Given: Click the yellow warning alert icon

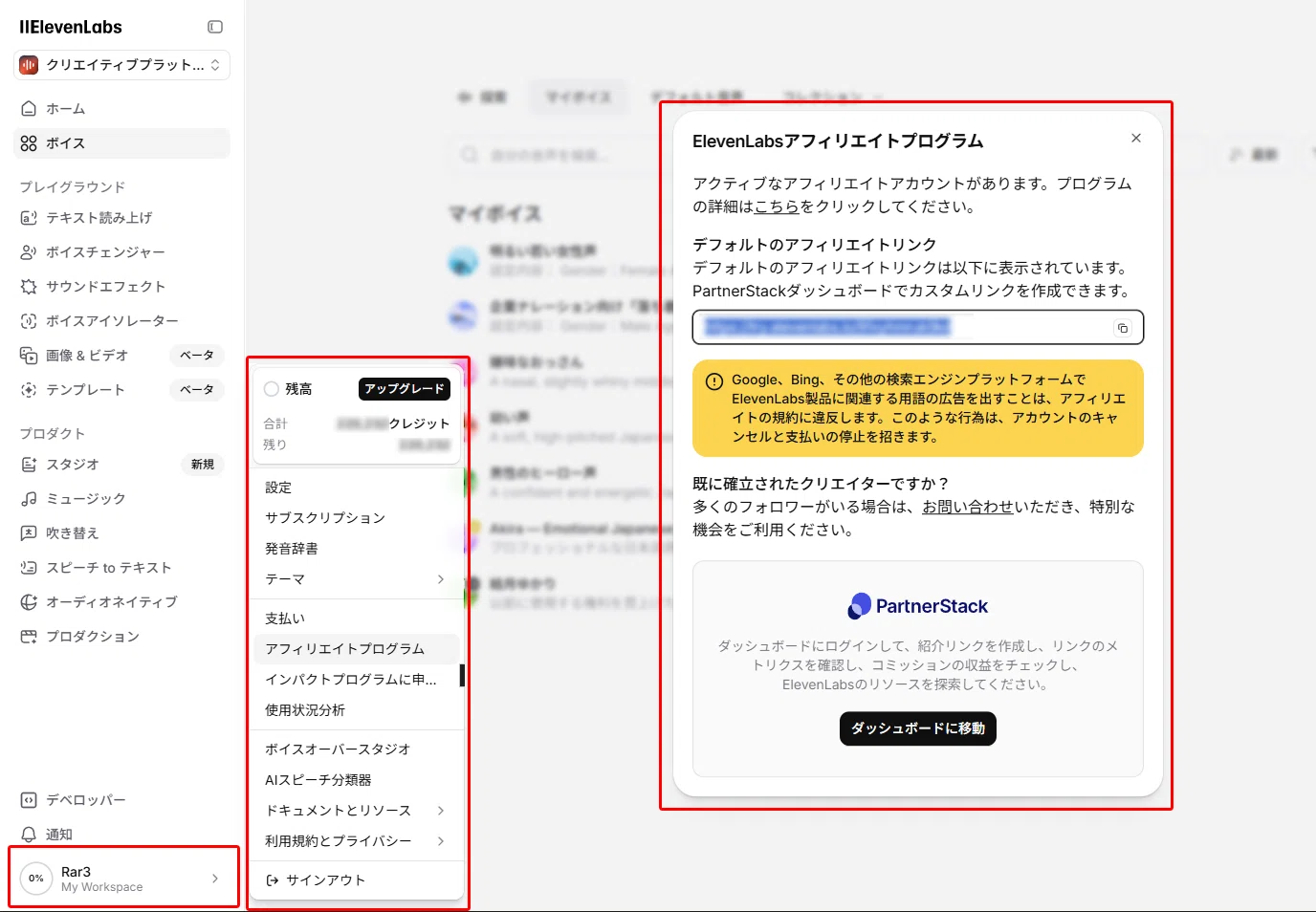Looking at the screenshot, I should click(x=714, y=381).
